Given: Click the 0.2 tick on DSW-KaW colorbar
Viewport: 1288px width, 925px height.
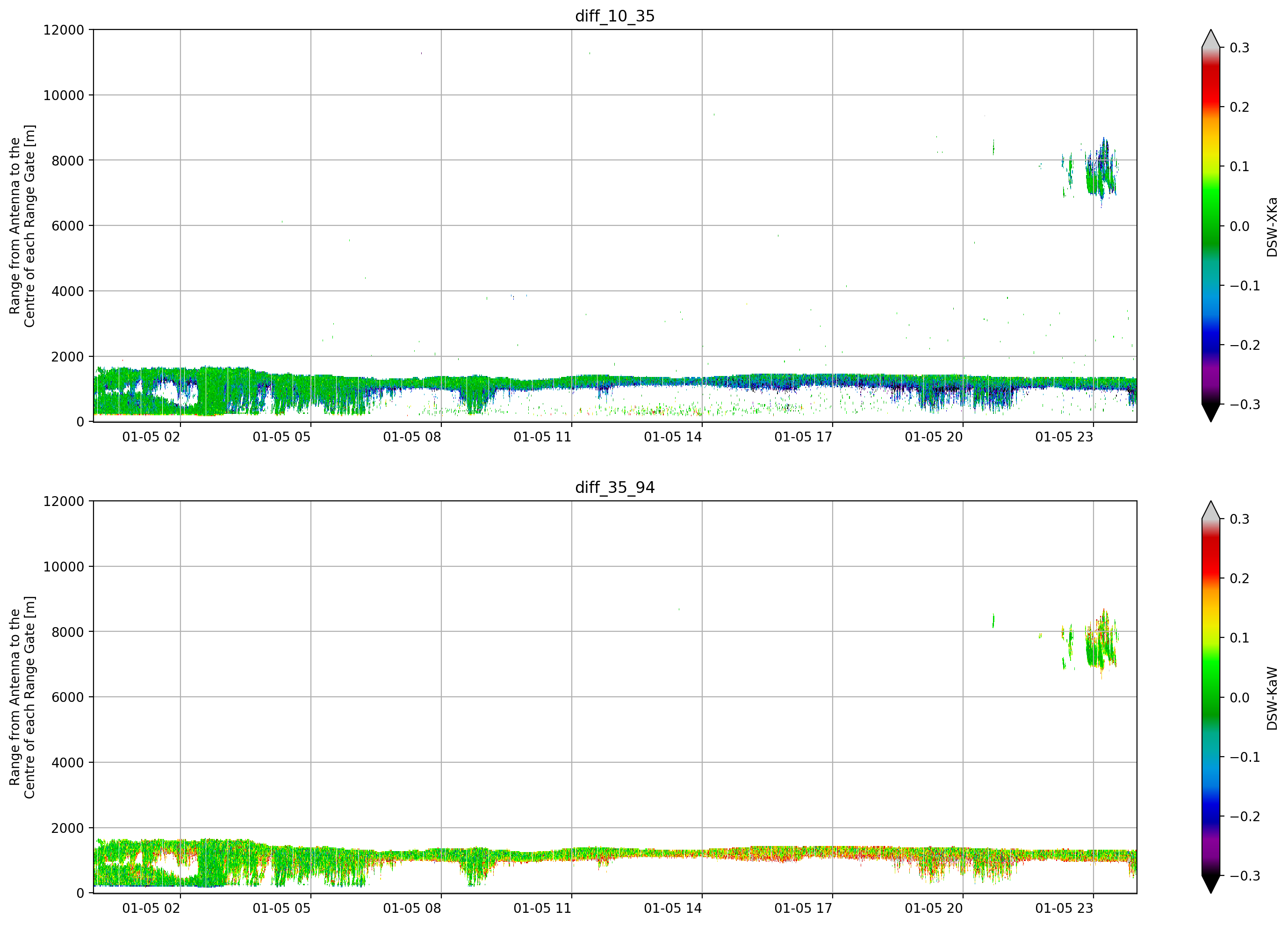Looking at the screenshot, I should [x=1240, y=579].
